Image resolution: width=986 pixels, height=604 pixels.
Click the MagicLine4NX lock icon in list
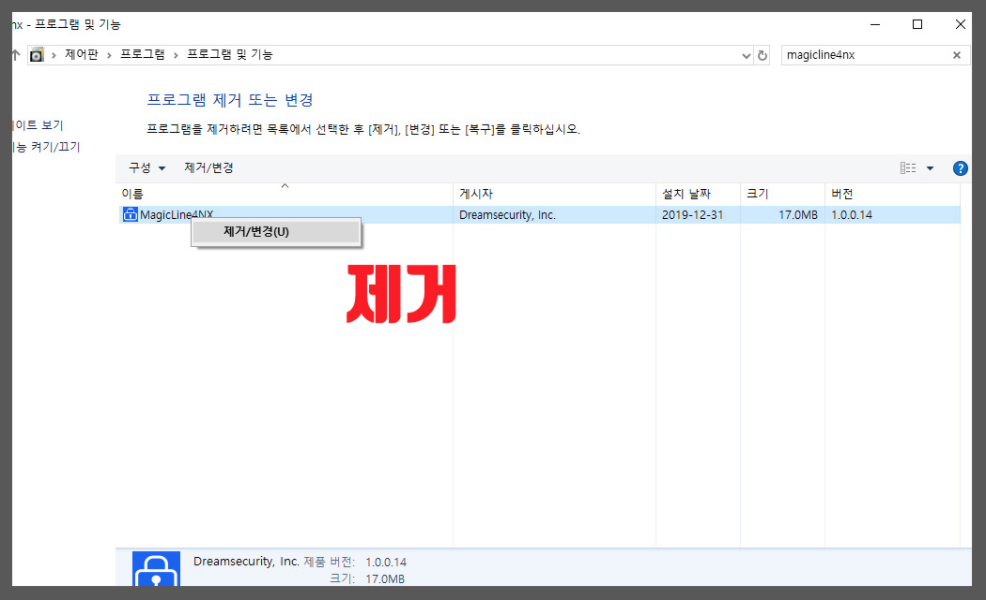[130, 214]
